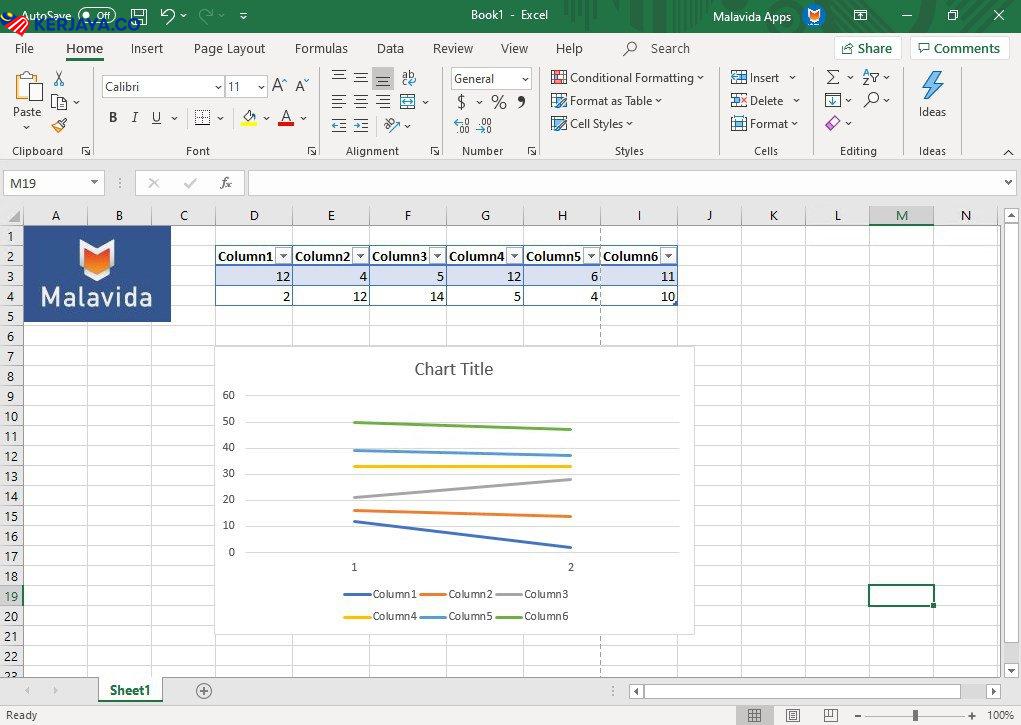This screenshot has width=1021, height=725.
Task: Click the Name Box showing M19
Action: pos(46,183)
